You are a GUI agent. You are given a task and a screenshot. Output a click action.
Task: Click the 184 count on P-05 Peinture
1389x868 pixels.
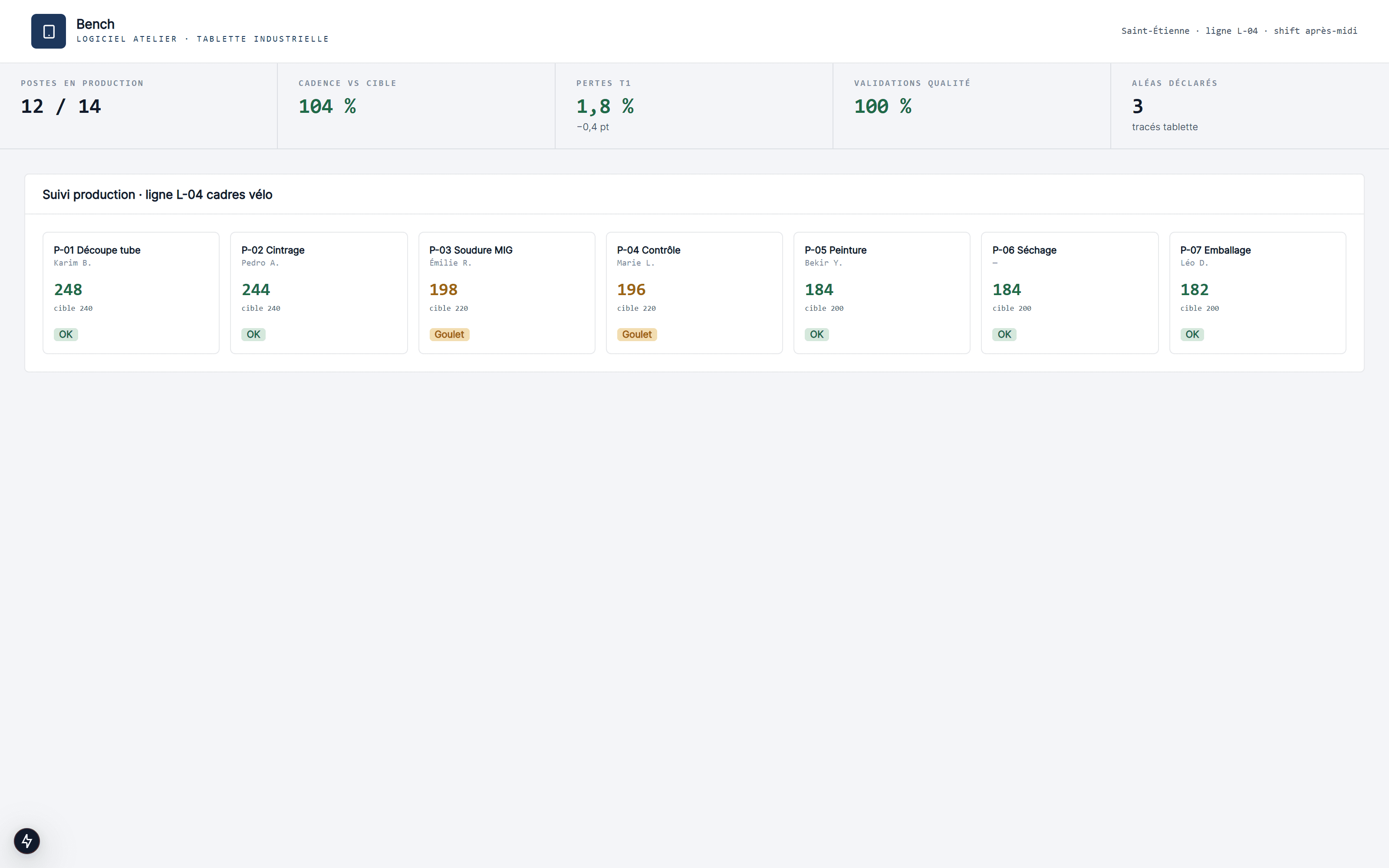tap(819, 289)
